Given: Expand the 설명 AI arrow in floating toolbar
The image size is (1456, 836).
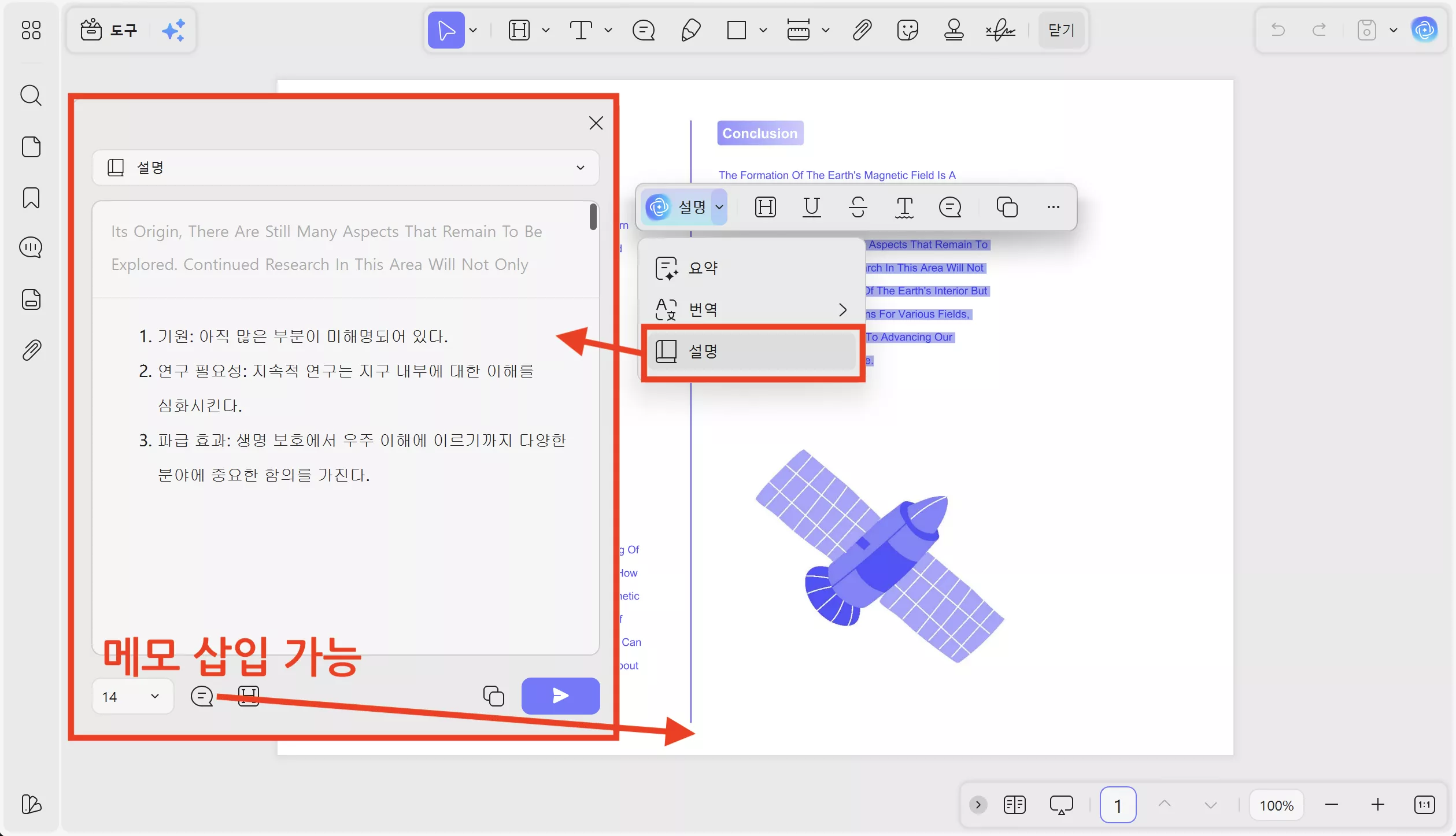Looking at the screenshot, I should [x=719, y=207].
